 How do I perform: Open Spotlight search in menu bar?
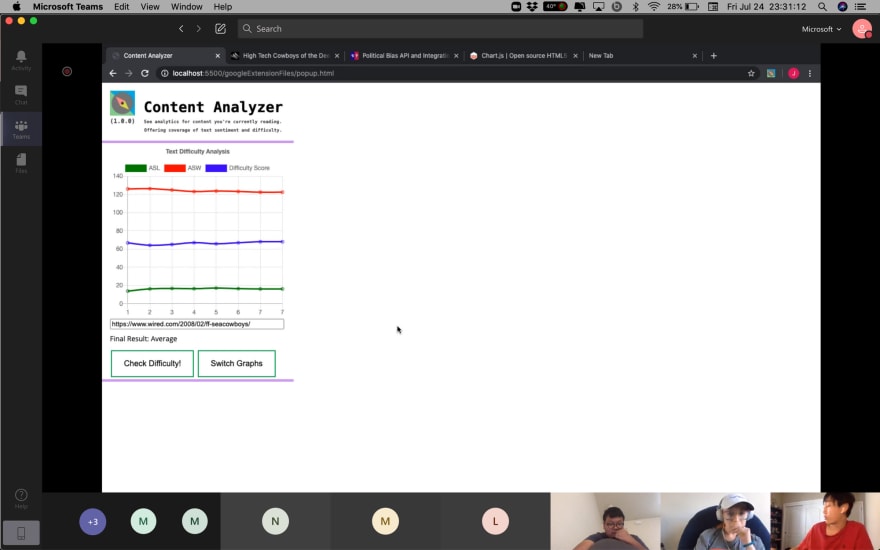822,7
